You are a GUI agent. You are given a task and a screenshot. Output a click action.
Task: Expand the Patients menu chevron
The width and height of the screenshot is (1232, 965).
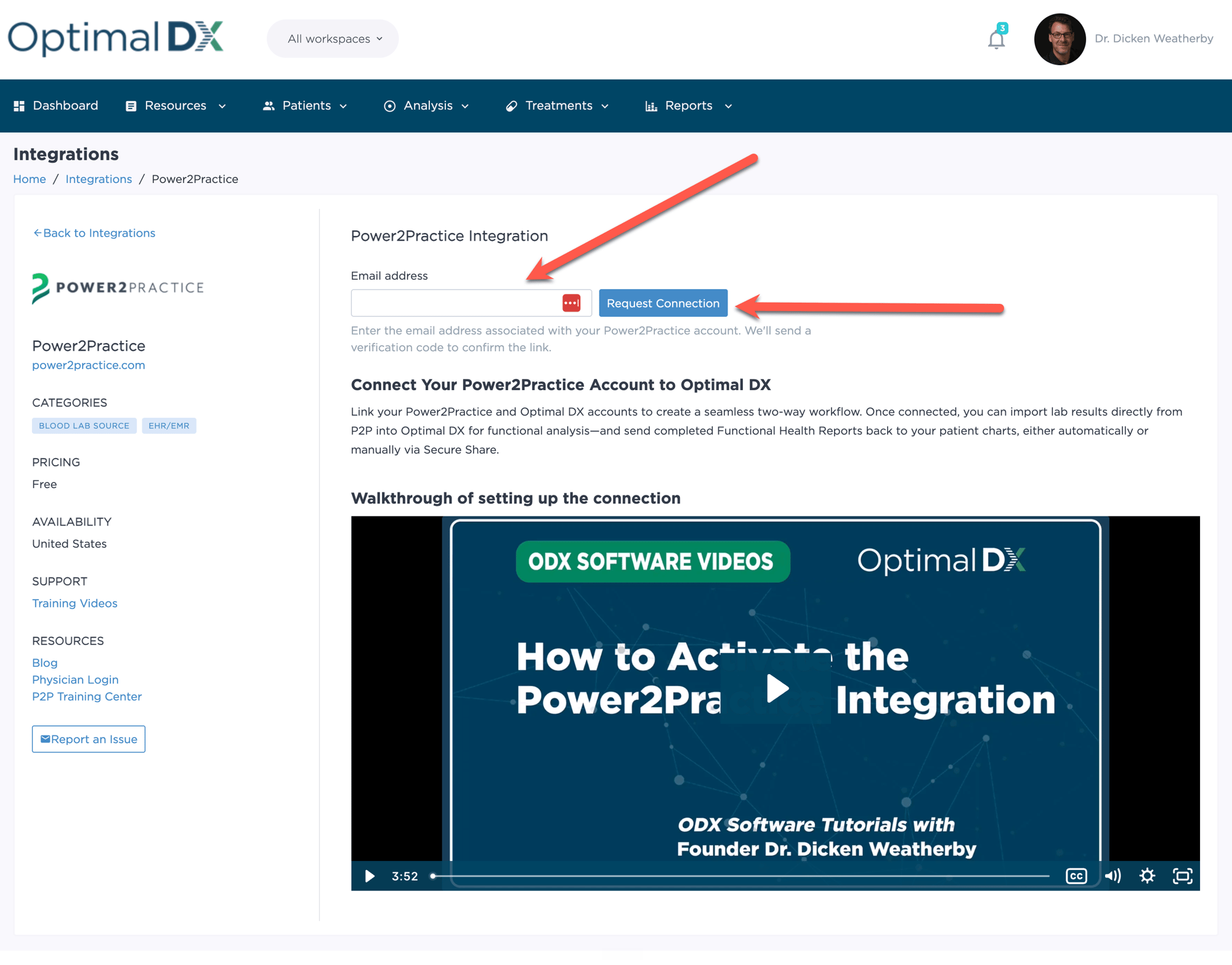pyautogui.click(x=344, y=107)
